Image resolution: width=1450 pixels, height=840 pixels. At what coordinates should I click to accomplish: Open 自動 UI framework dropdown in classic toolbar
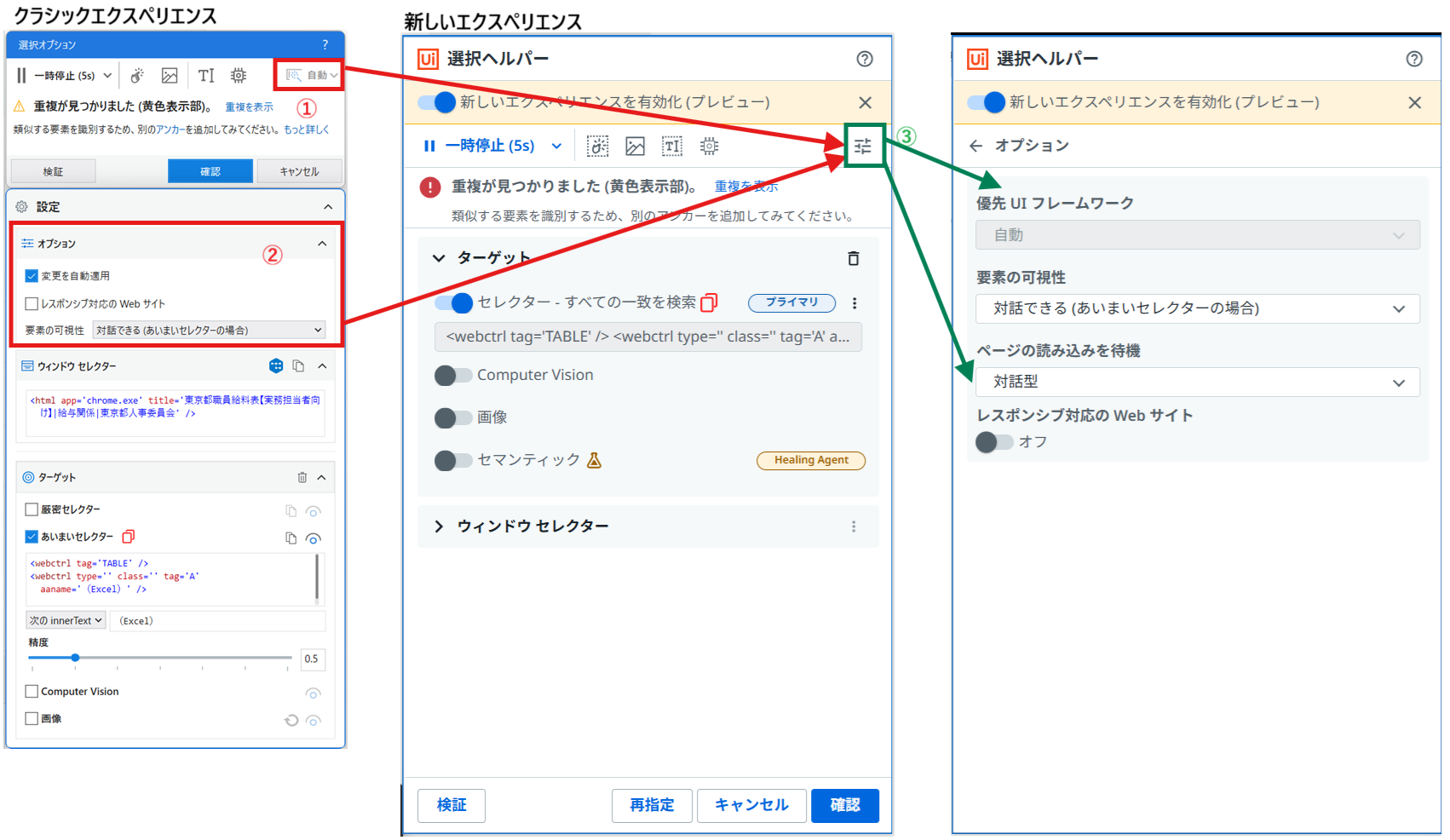(310, 75)
